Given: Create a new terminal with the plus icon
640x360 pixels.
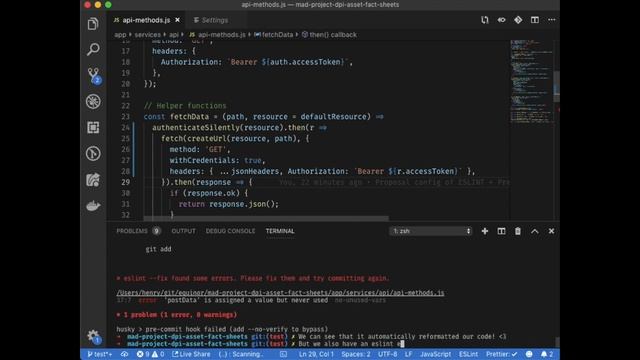Looking at the screenshot, I should pyautogui.click(x=484, y=231).
